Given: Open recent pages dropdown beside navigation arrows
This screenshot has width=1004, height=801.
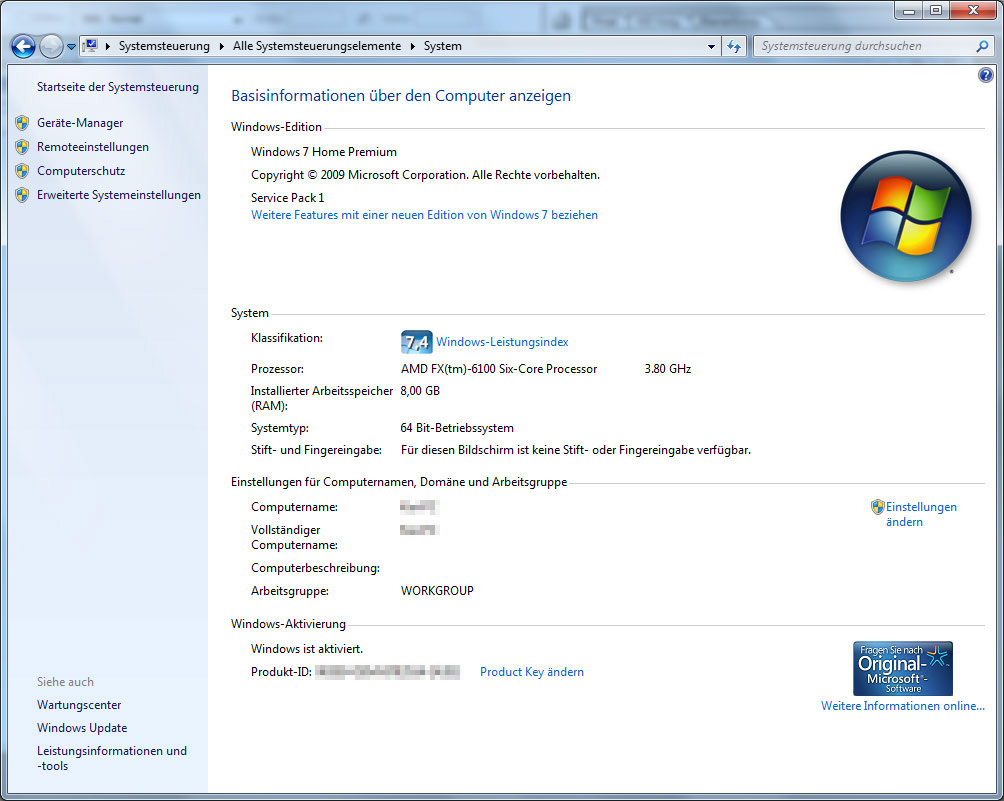Looking at the screenshot, I should click(x=71, y=47).
